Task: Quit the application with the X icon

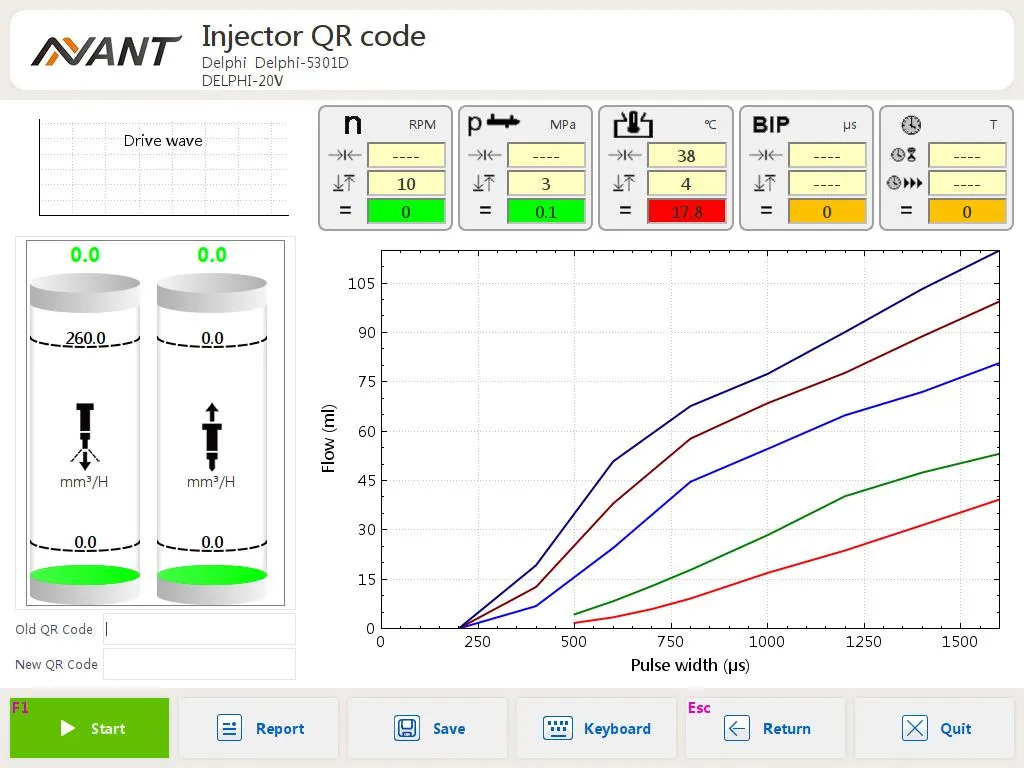Action: [915, 728]
